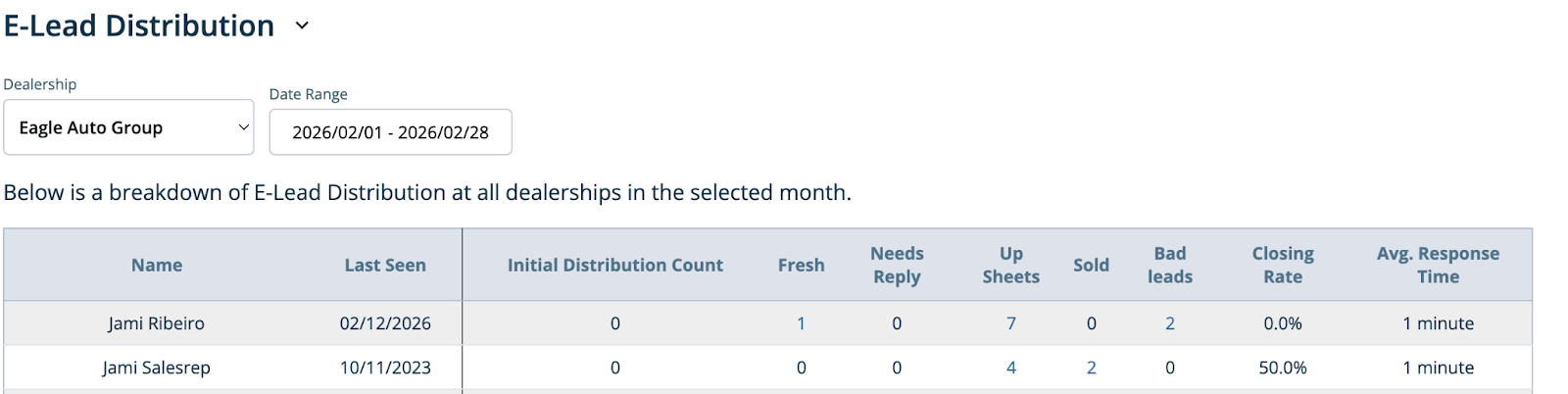Sort by Avg. Response Time header

point(1438,266)
